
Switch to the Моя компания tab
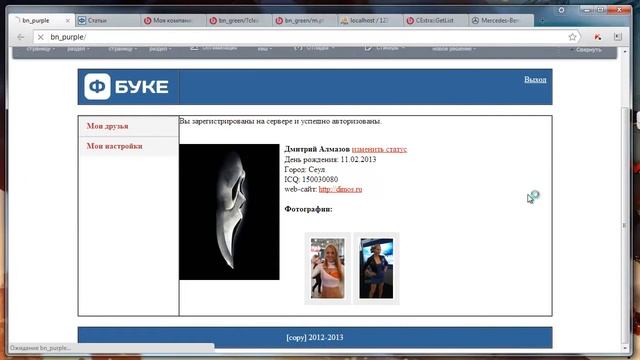click(173, 20)
